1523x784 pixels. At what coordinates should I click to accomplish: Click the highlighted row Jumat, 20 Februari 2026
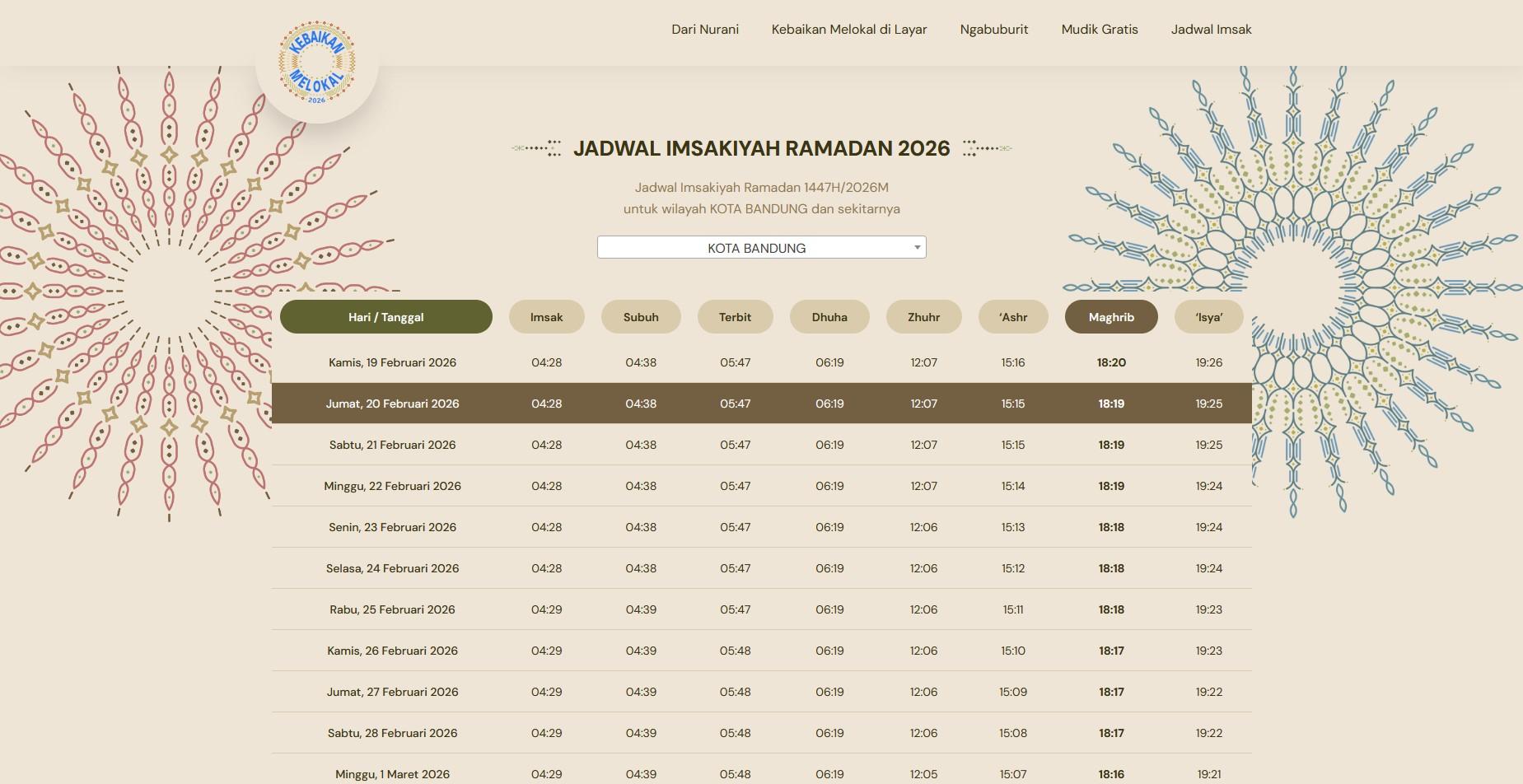(762, 404)
